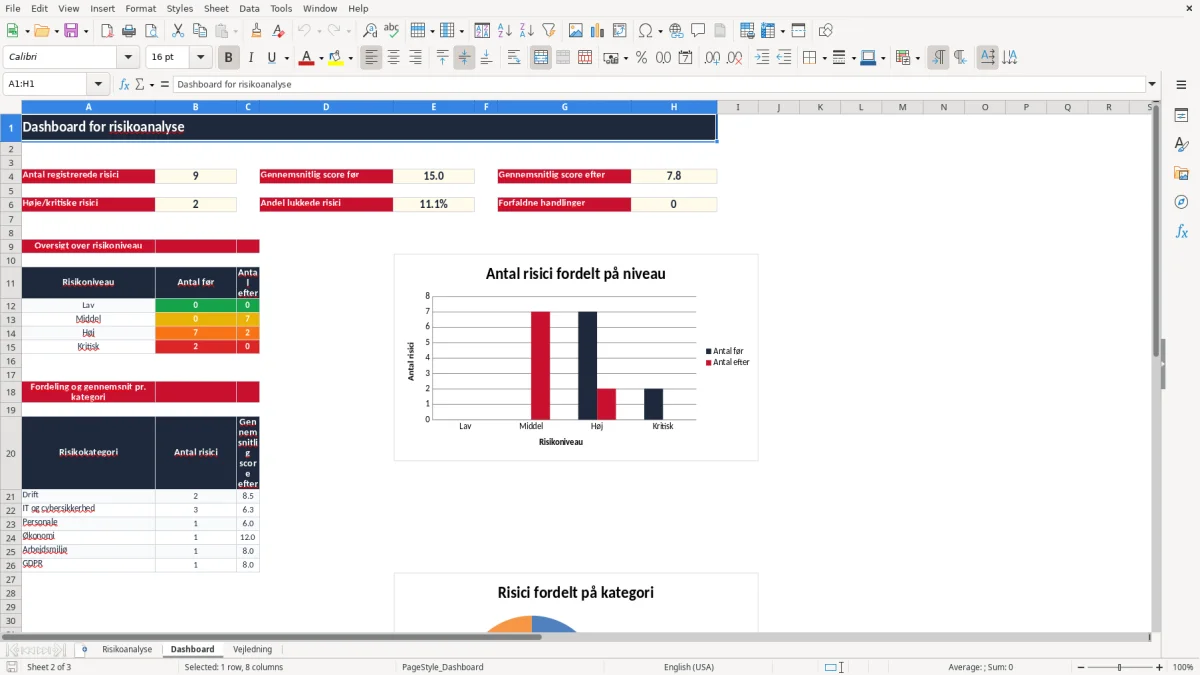The width and height of the screenshot is (1200, 675).
Task: Click the Clear Direct Formatting icon
Action: pyautogui.click(x=279, y=31)
